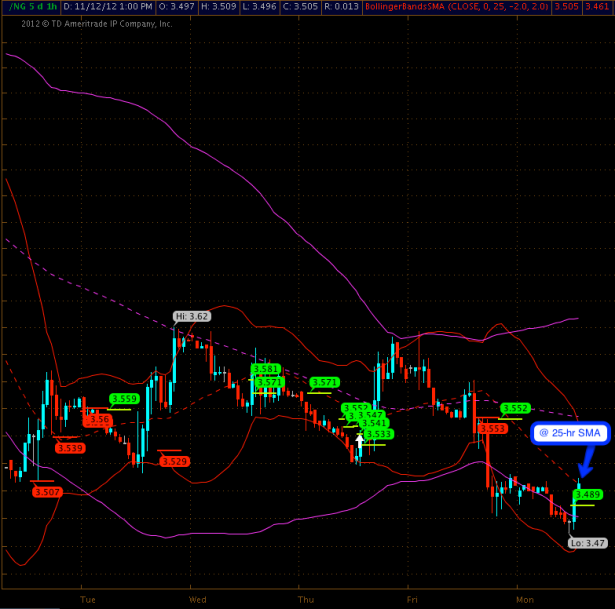The width and height of the screenshot is (615, 609).
Task: Click the /NG 5 d 1h symbol label
Action: click(30, 6)
